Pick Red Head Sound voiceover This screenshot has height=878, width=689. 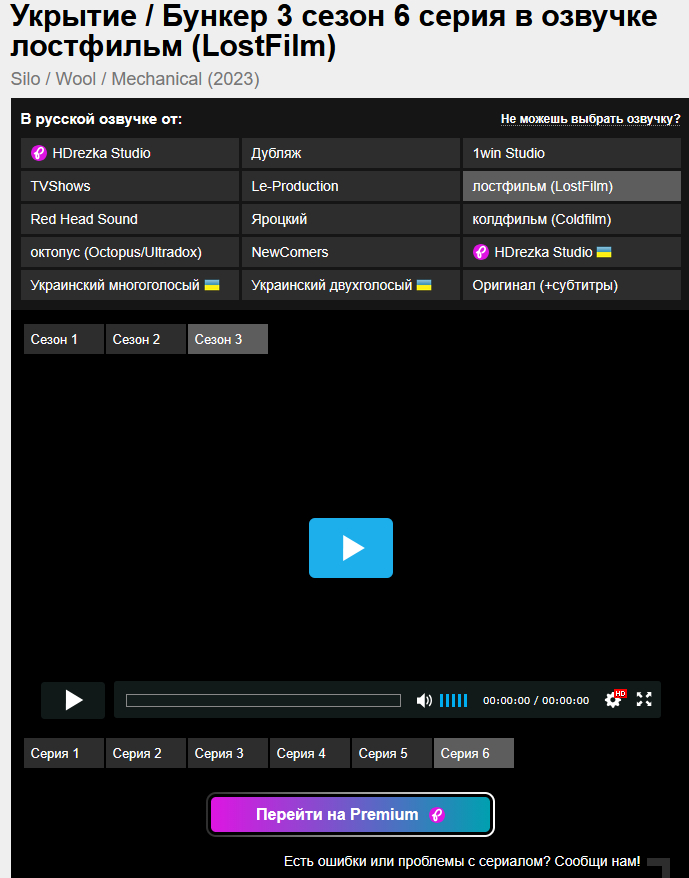(x=130, y=219)
